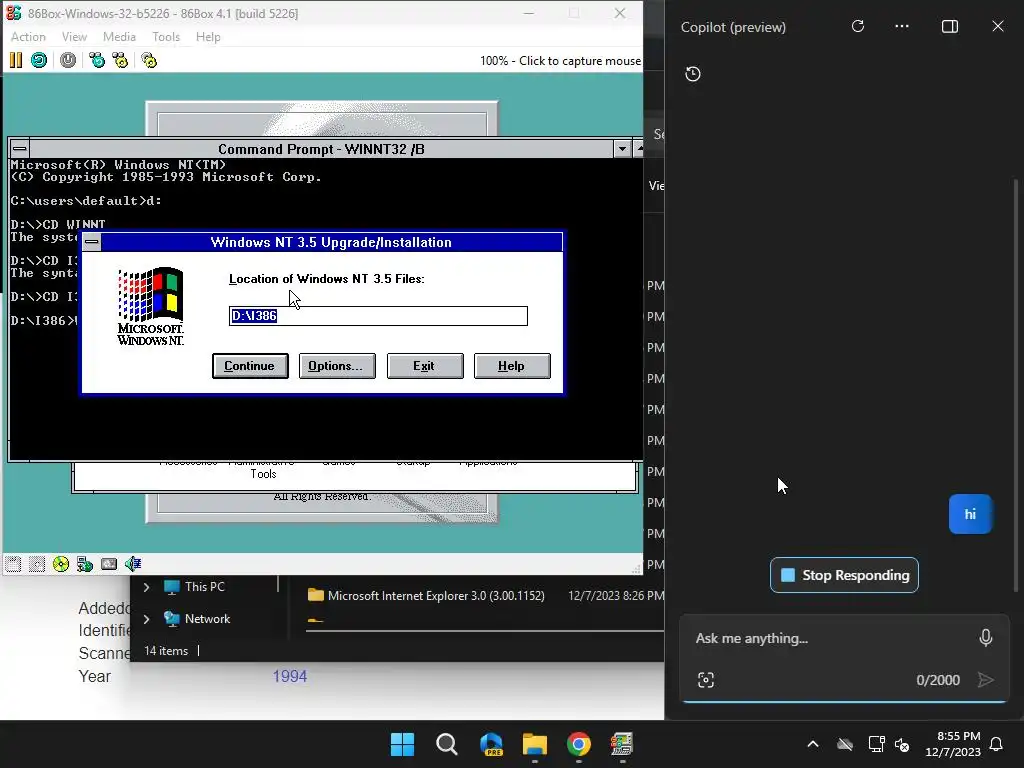1024x768 pixels.
Task: Send Ctrl+Alt+Del via toolbar icon
Action: coord(97,61)
